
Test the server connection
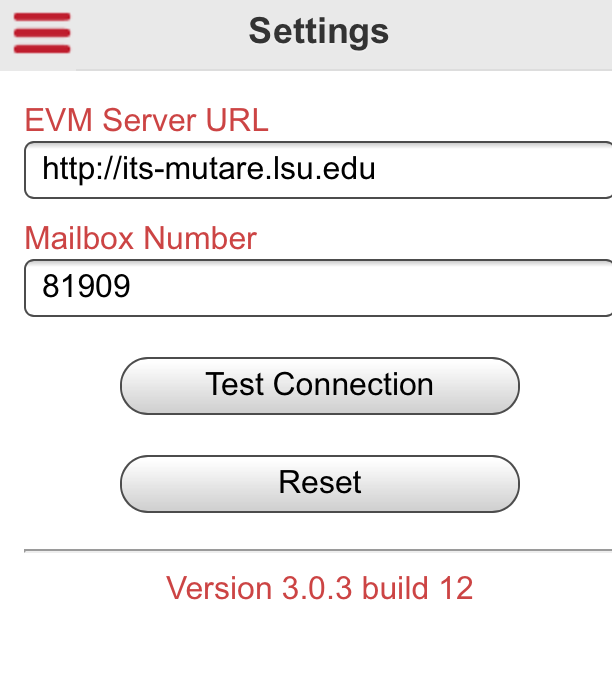[x=320, y=385]
